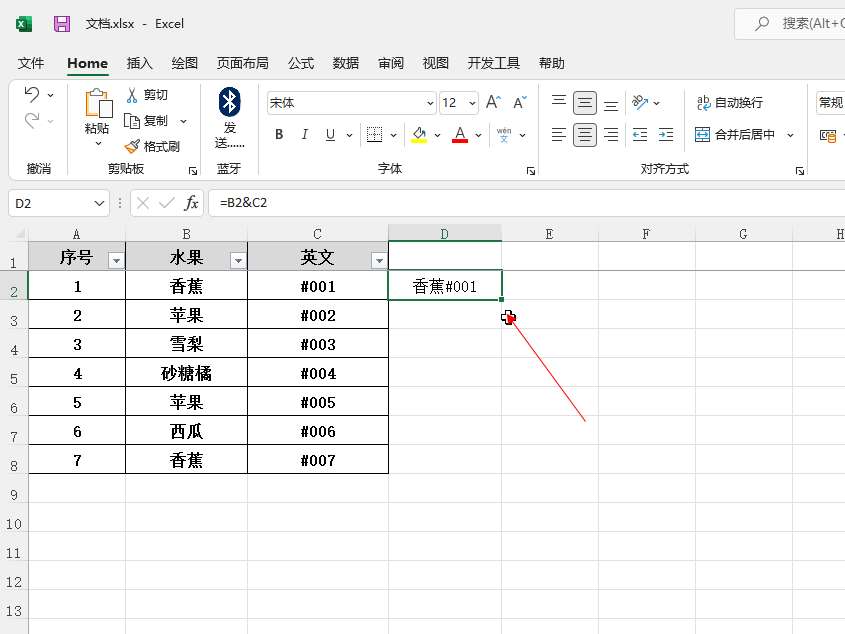Switch to the 公式 tab

click(x=301, y=63)
